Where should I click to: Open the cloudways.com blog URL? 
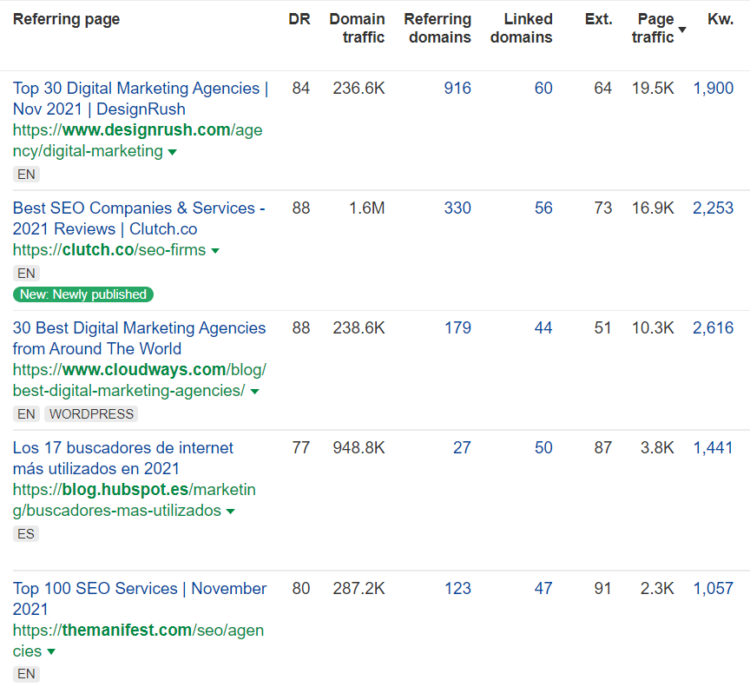pyautogui.click(x=139, y=380)
